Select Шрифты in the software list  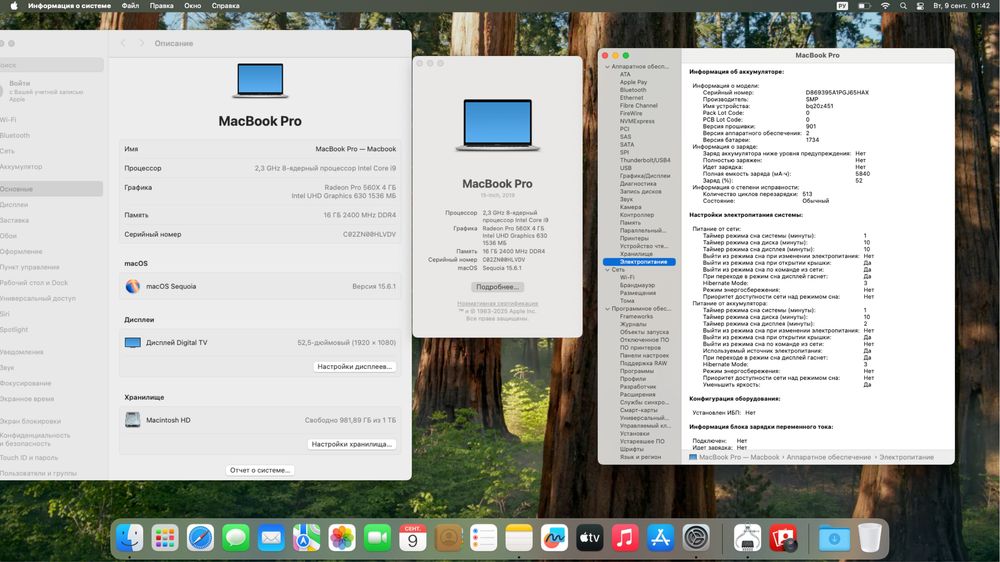click(x=631, y=449)
